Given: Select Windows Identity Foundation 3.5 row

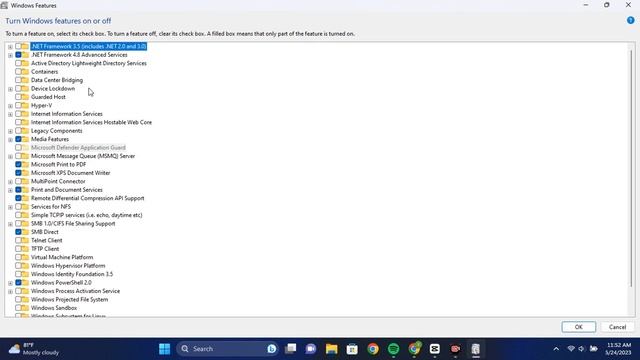Looking at the screenshot, I should [72, 274].
